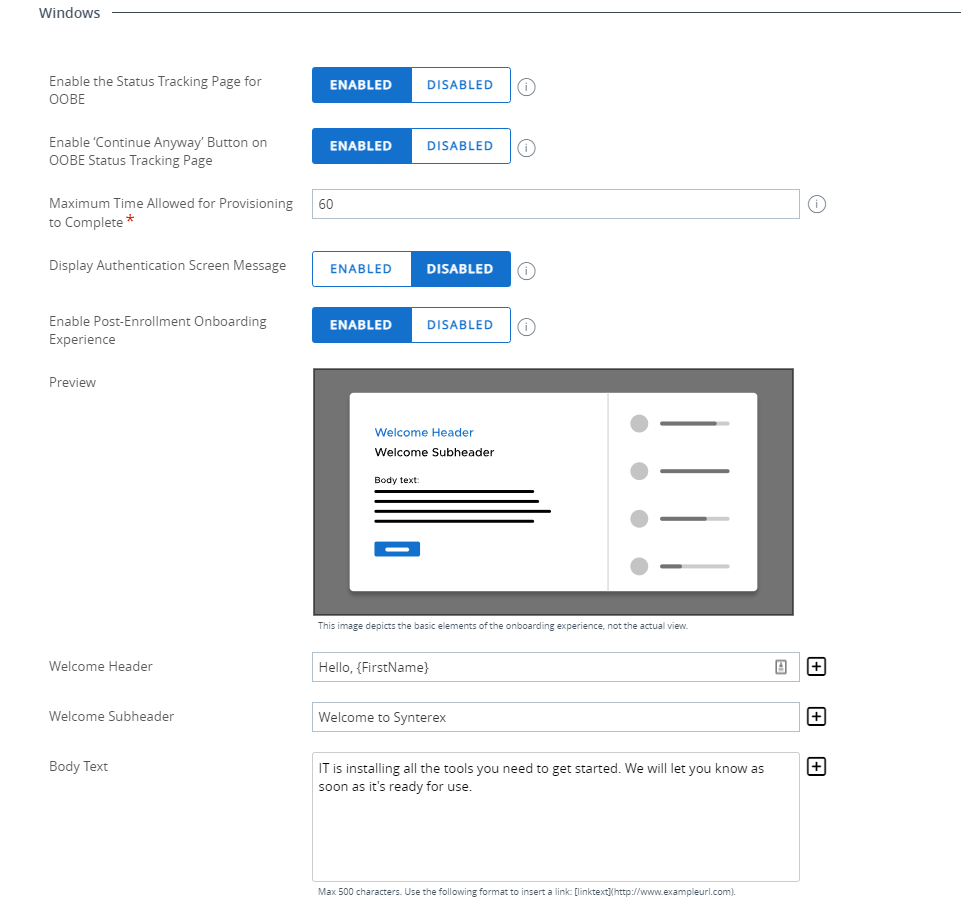This screenshot has height=921, width=961.
Task: Disable the Continue Anyway button on OOBE
Action: 460,146
